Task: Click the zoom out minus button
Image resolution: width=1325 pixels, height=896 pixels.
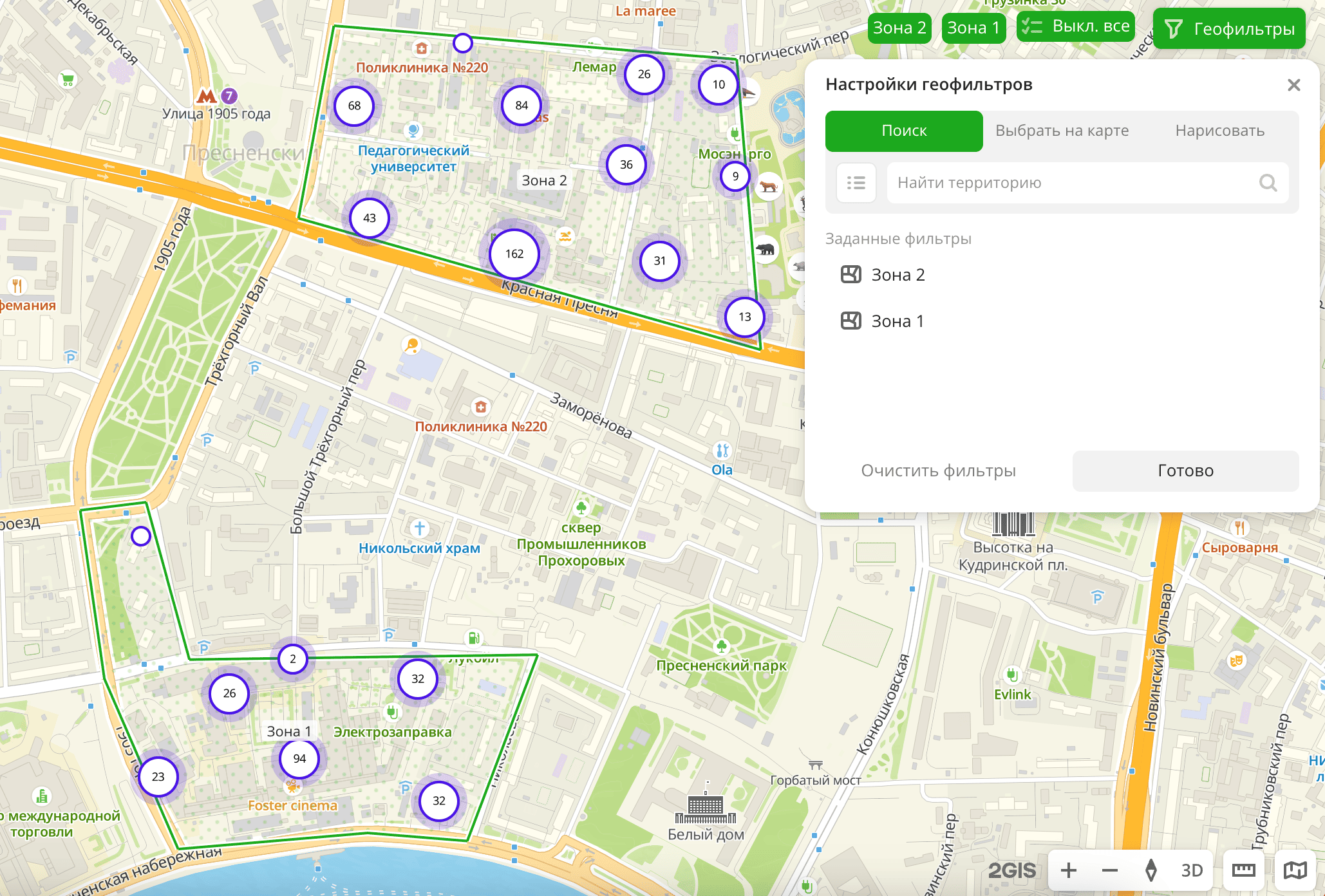Action: (1110, 870)
